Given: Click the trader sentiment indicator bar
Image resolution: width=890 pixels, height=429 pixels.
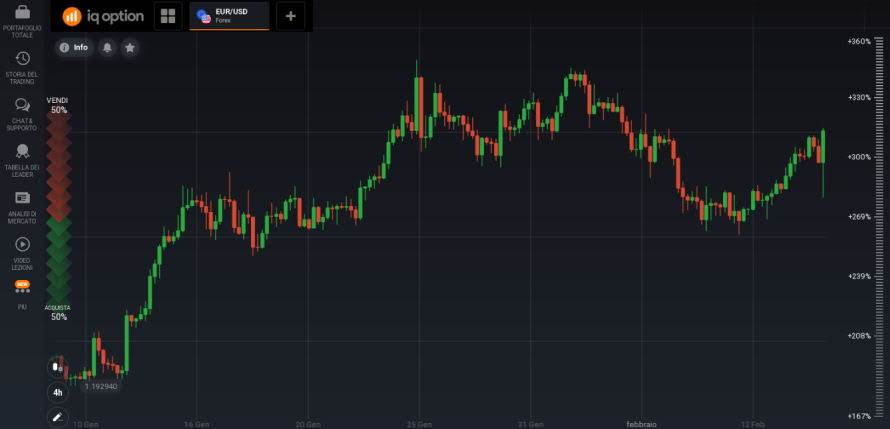Looking at the screenshot, I should tap(58, 208).
